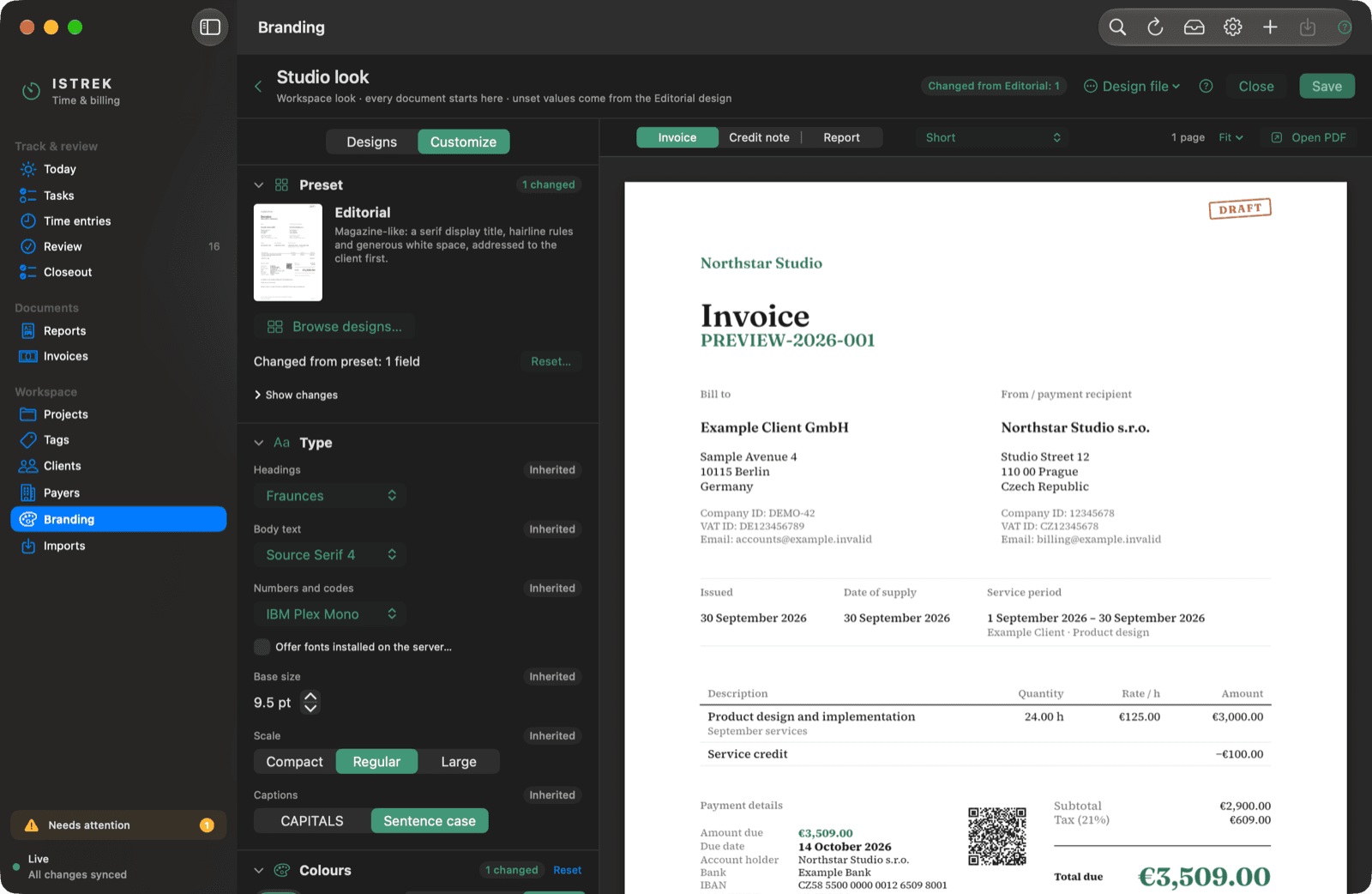Click Browse designs button
The image size is (1372, 894).
(334, 327)
